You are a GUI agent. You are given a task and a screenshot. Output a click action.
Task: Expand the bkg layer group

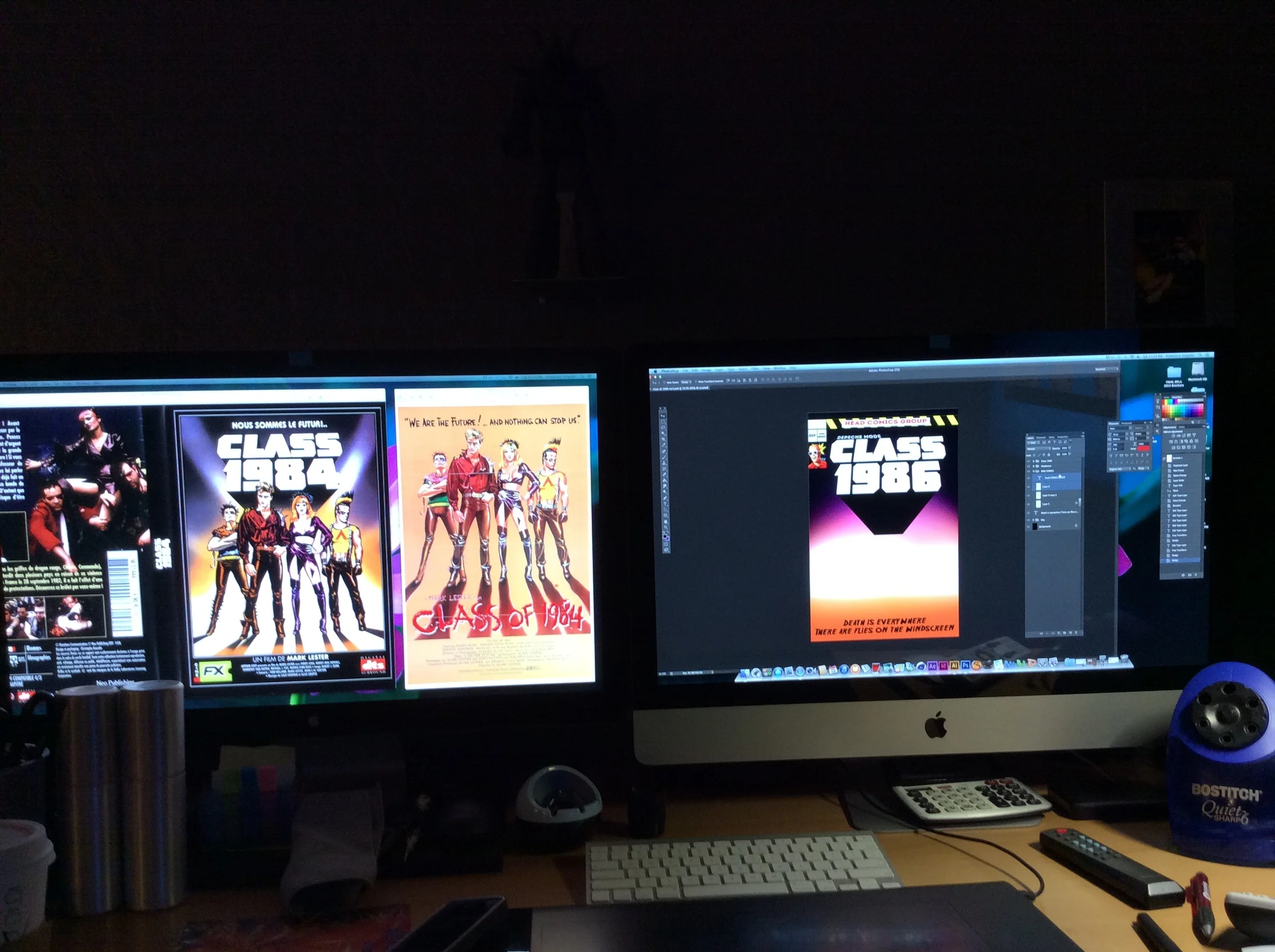pyautogui.click(x=1033, y=520)
